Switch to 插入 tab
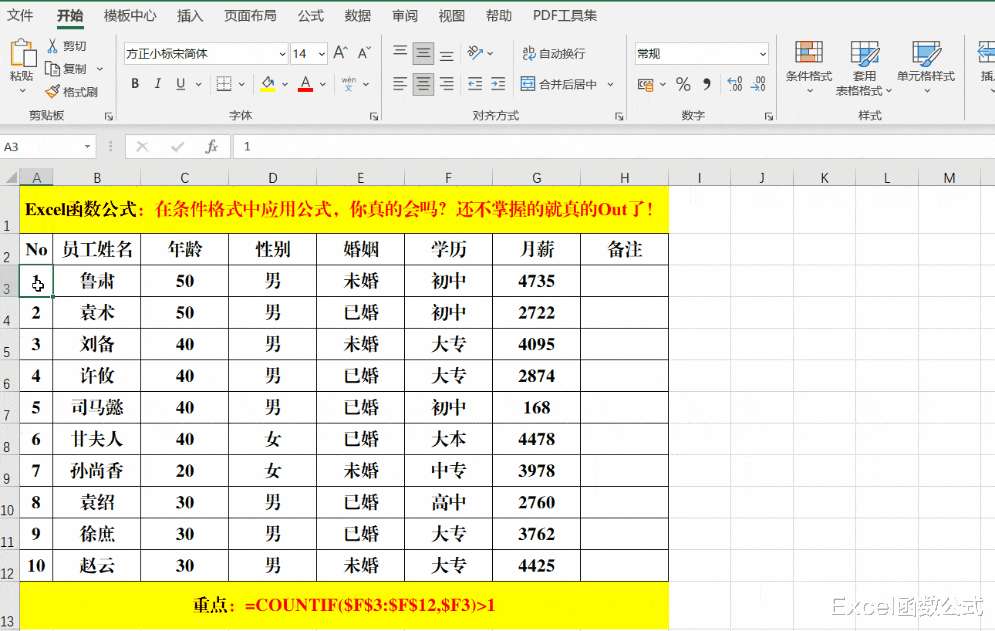995x631 pixels. pos(190,15)
